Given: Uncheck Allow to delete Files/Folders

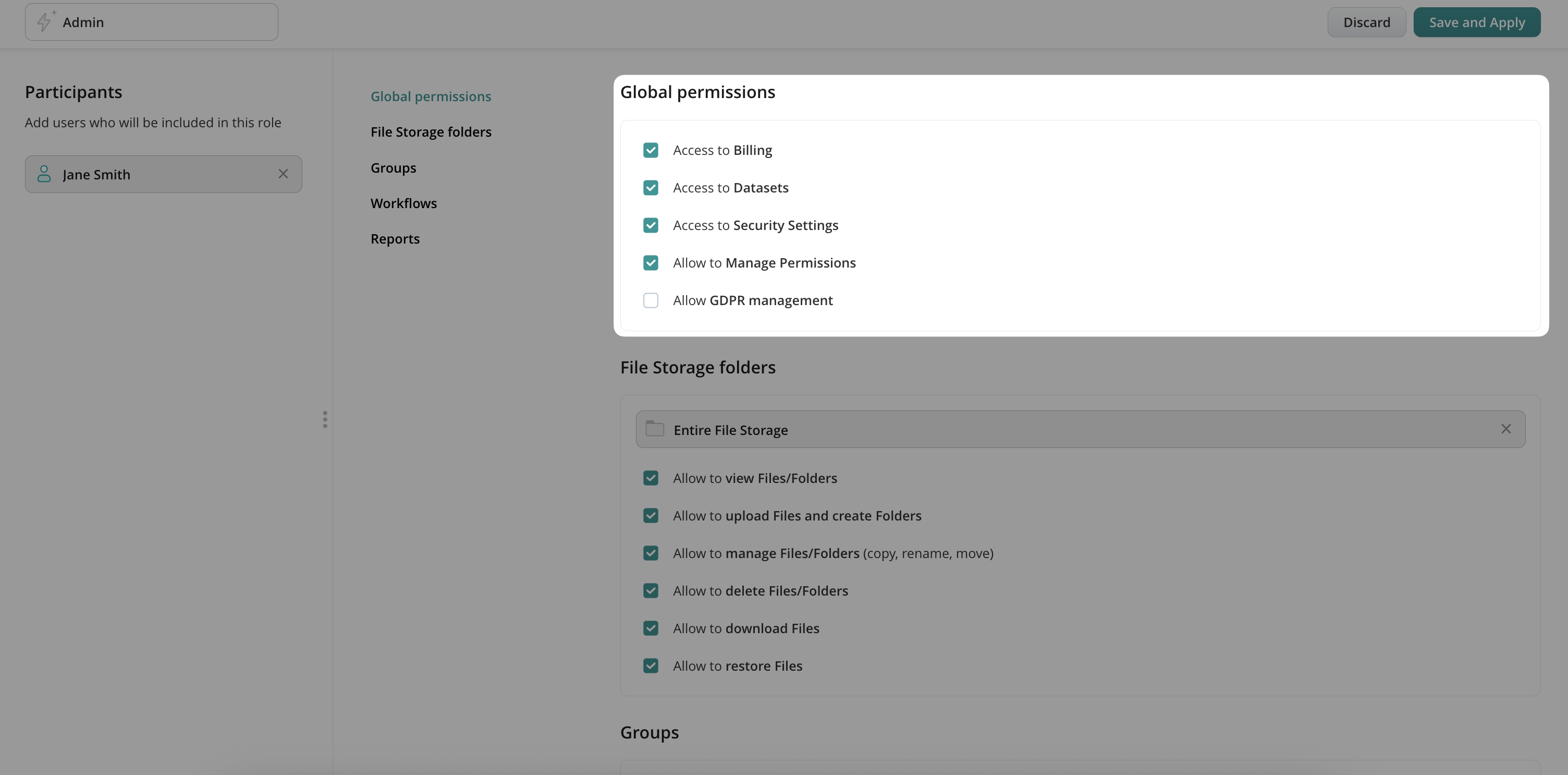Looking at the screenshot, I should click(x=650, y=591).
